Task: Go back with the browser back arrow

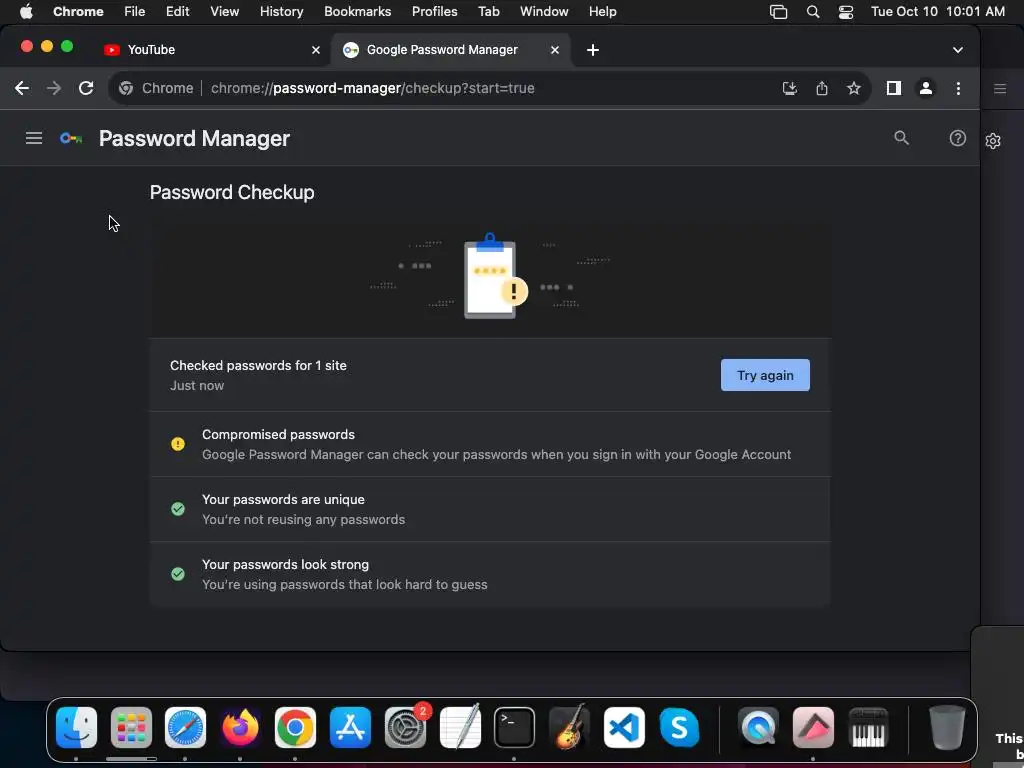Action: (22, 88)
